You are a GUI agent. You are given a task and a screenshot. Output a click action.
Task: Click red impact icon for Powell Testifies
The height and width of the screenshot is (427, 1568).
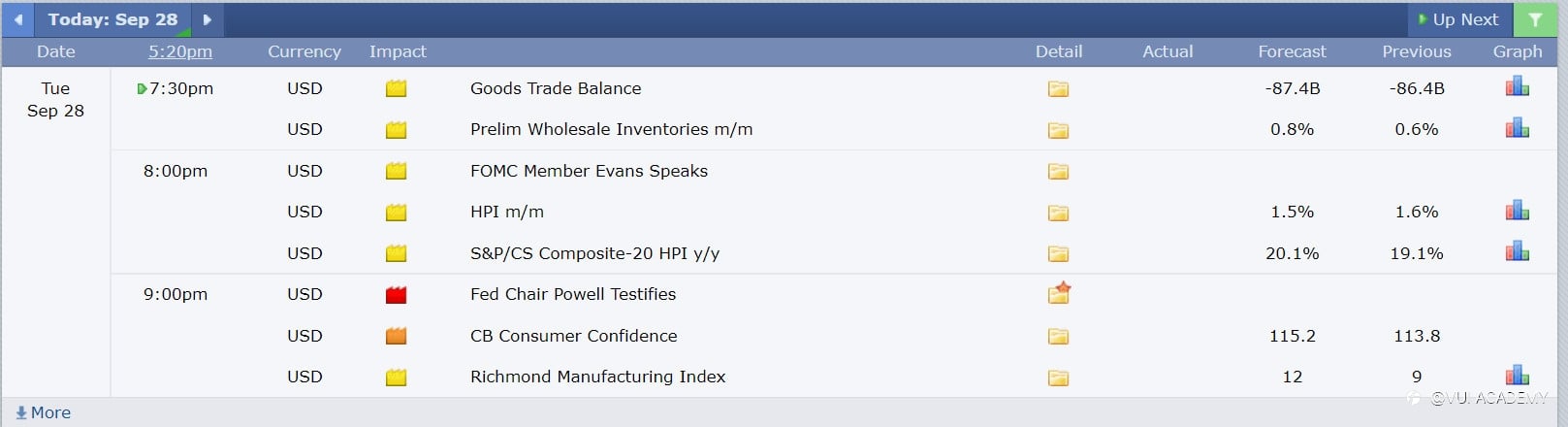point(396,295)
